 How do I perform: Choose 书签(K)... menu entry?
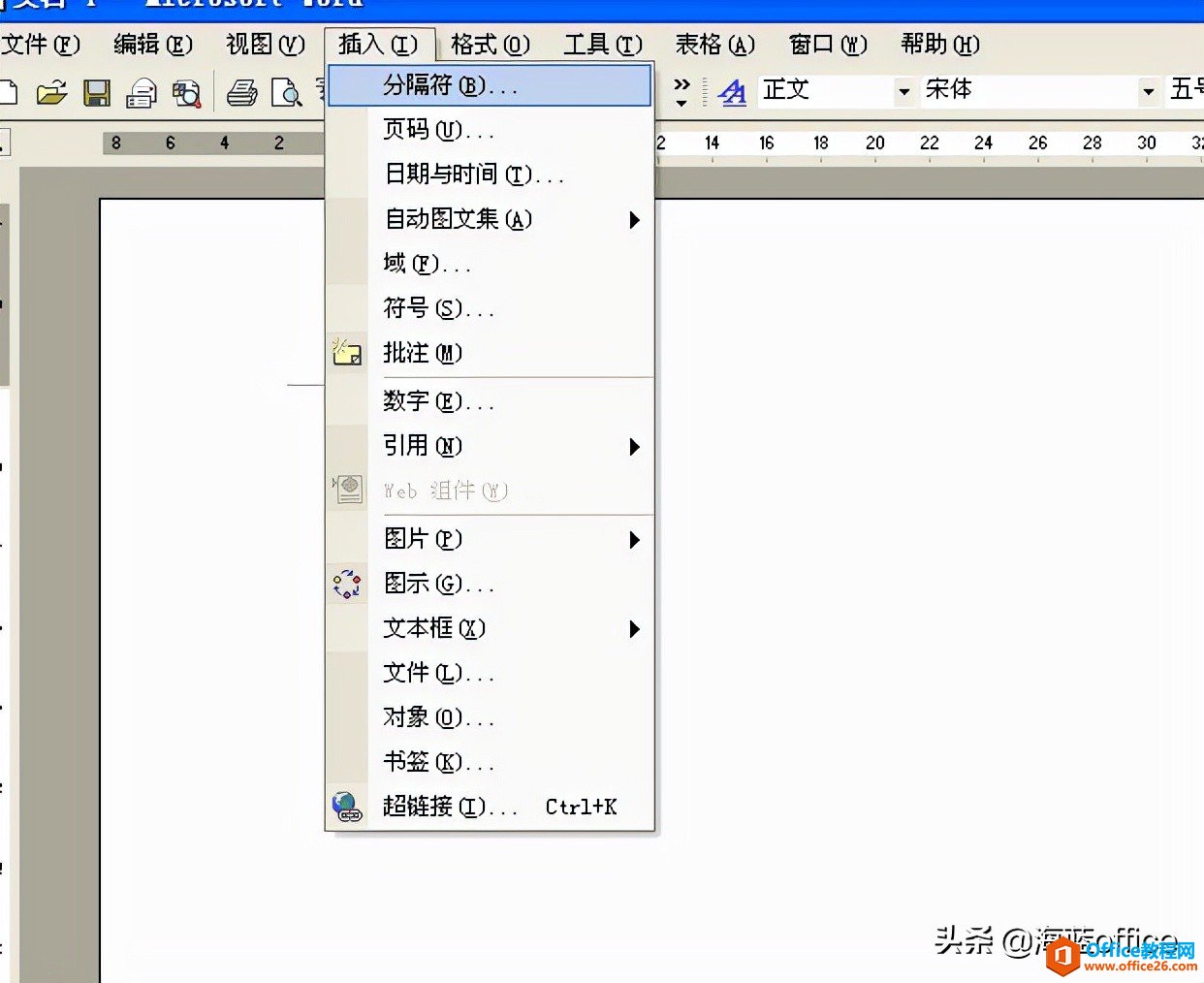tap(490, 762)
